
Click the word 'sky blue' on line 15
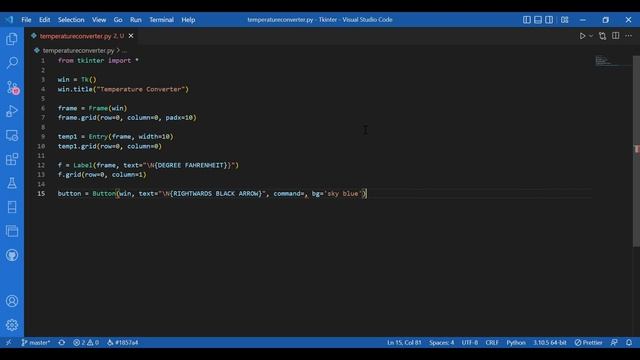coord(342,193)
